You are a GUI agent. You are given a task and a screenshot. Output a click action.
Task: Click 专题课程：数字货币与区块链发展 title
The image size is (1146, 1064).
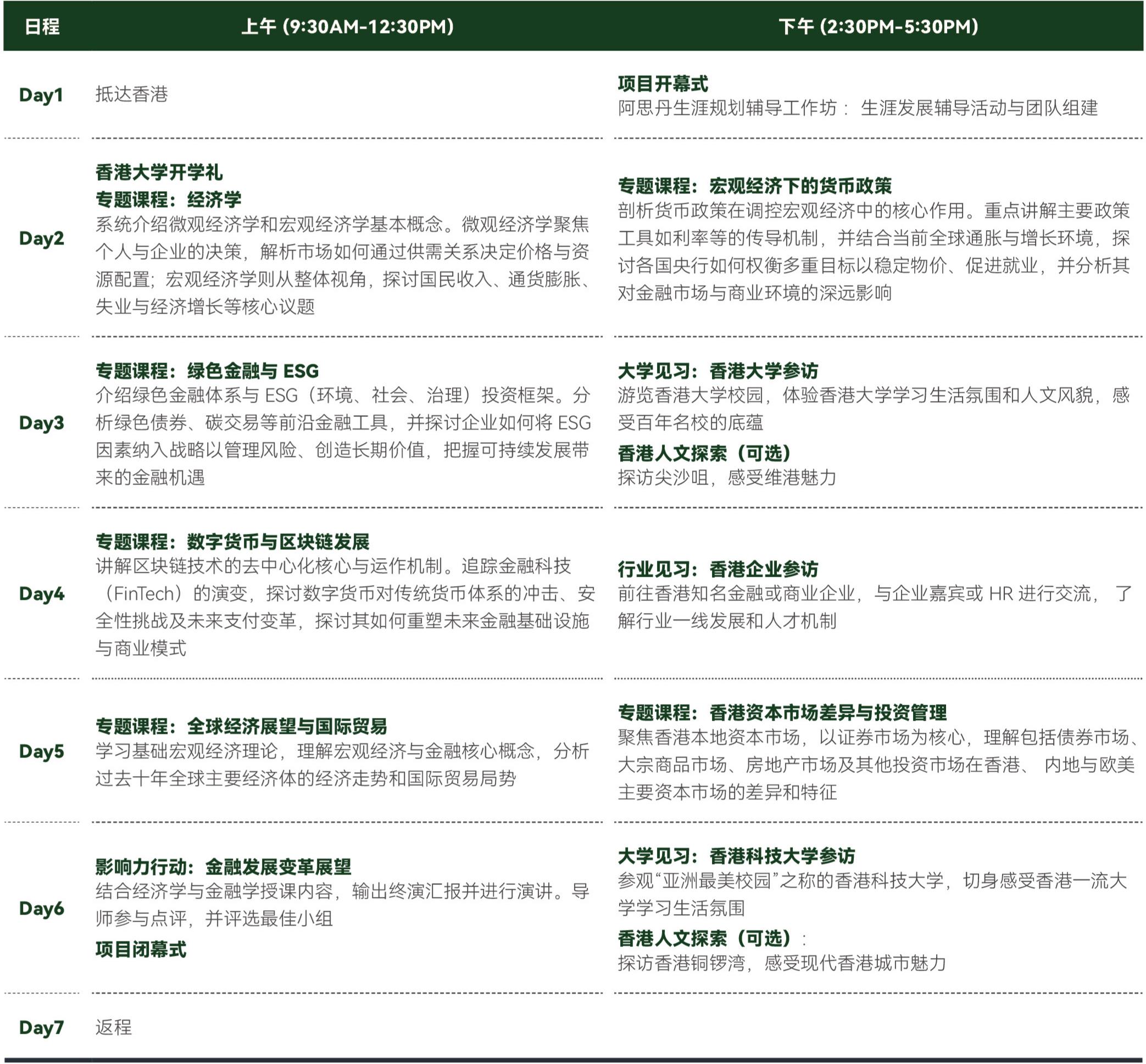click(x=232, y=542)
